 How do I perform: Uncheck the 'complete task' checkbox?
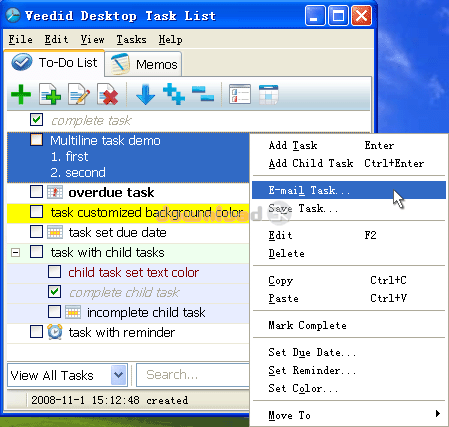(x=36, y=119)
